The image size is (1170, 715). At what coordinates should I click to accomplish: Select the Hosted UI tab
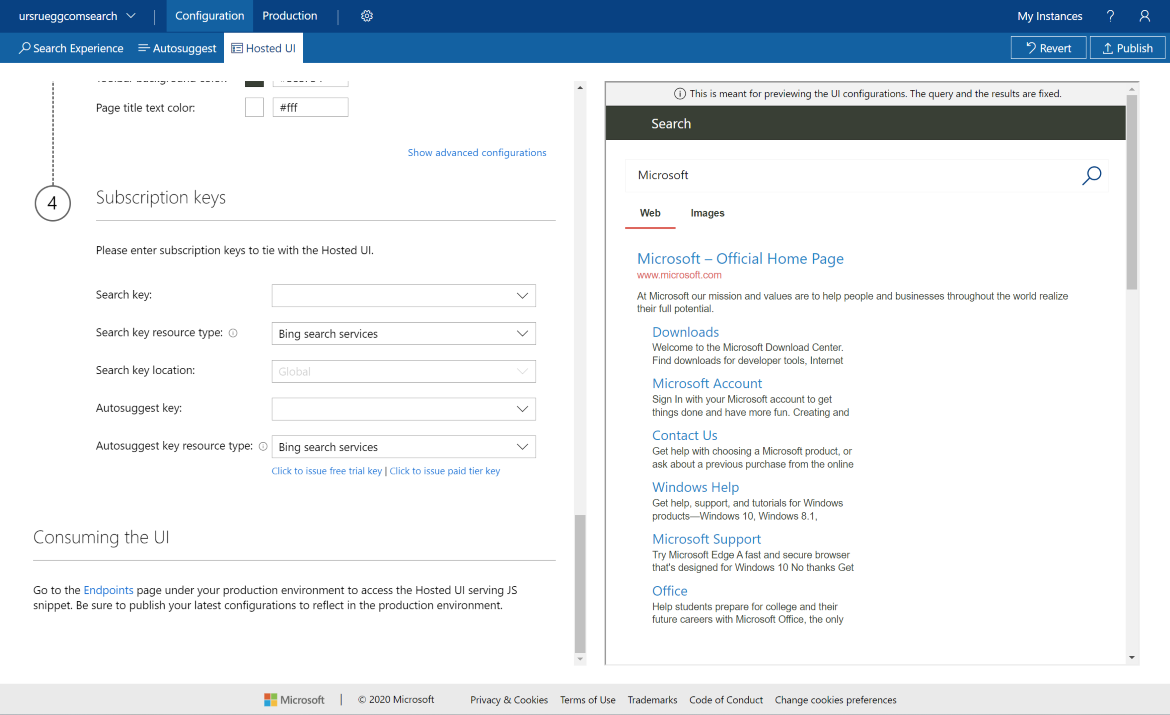263,48
